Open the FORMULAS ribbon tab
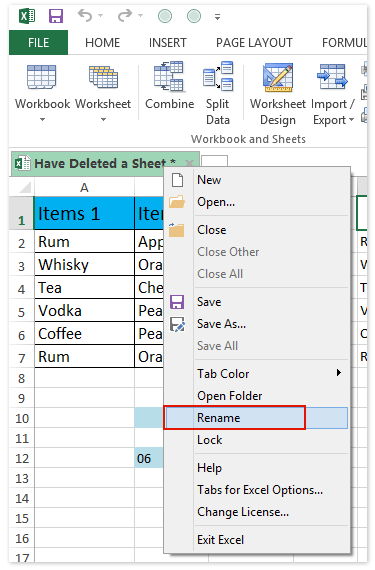This screenshot has width=375, height=570. pos(344,43)
